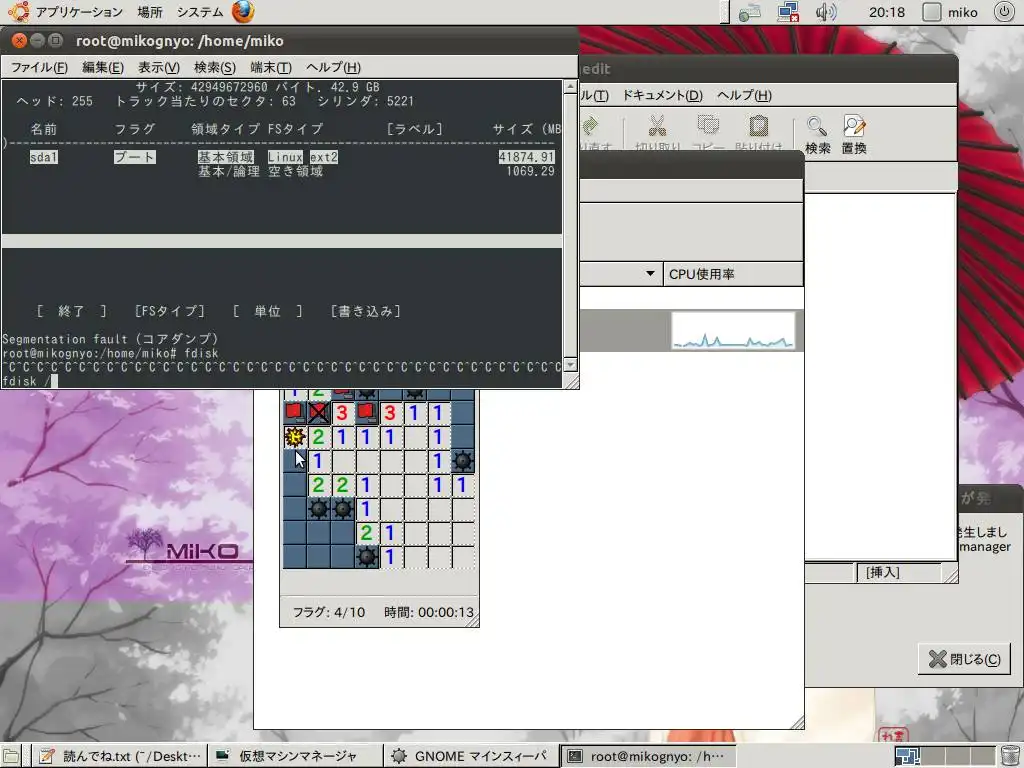Open the terminal 端末(T) menu
1024x768 pixels.
(270, 67)
